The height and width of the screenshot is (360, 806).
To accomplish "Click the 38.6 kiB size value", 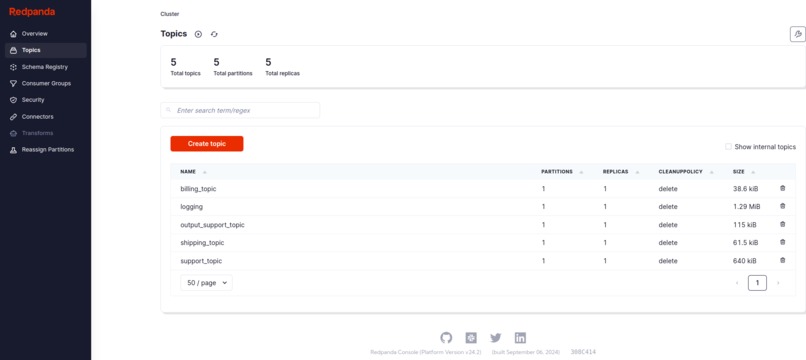I will click(745, 189).
